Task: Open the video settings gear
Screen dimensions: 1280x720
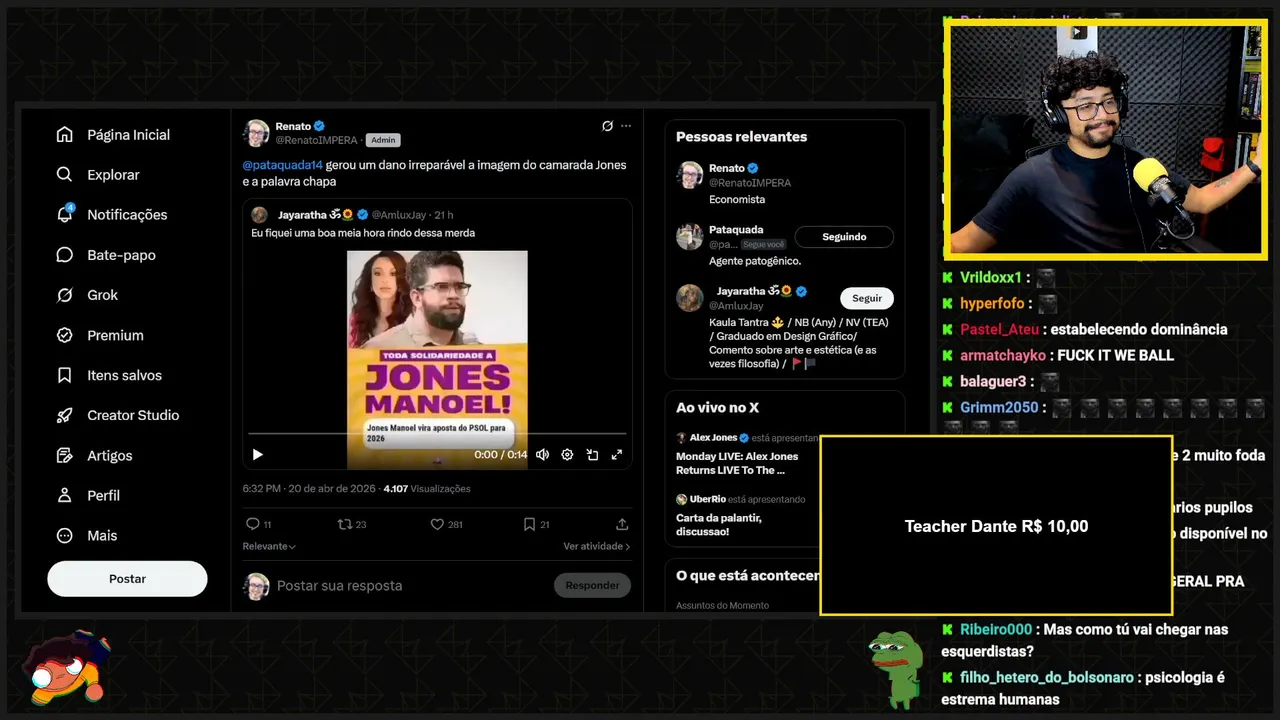Action: 567,454
